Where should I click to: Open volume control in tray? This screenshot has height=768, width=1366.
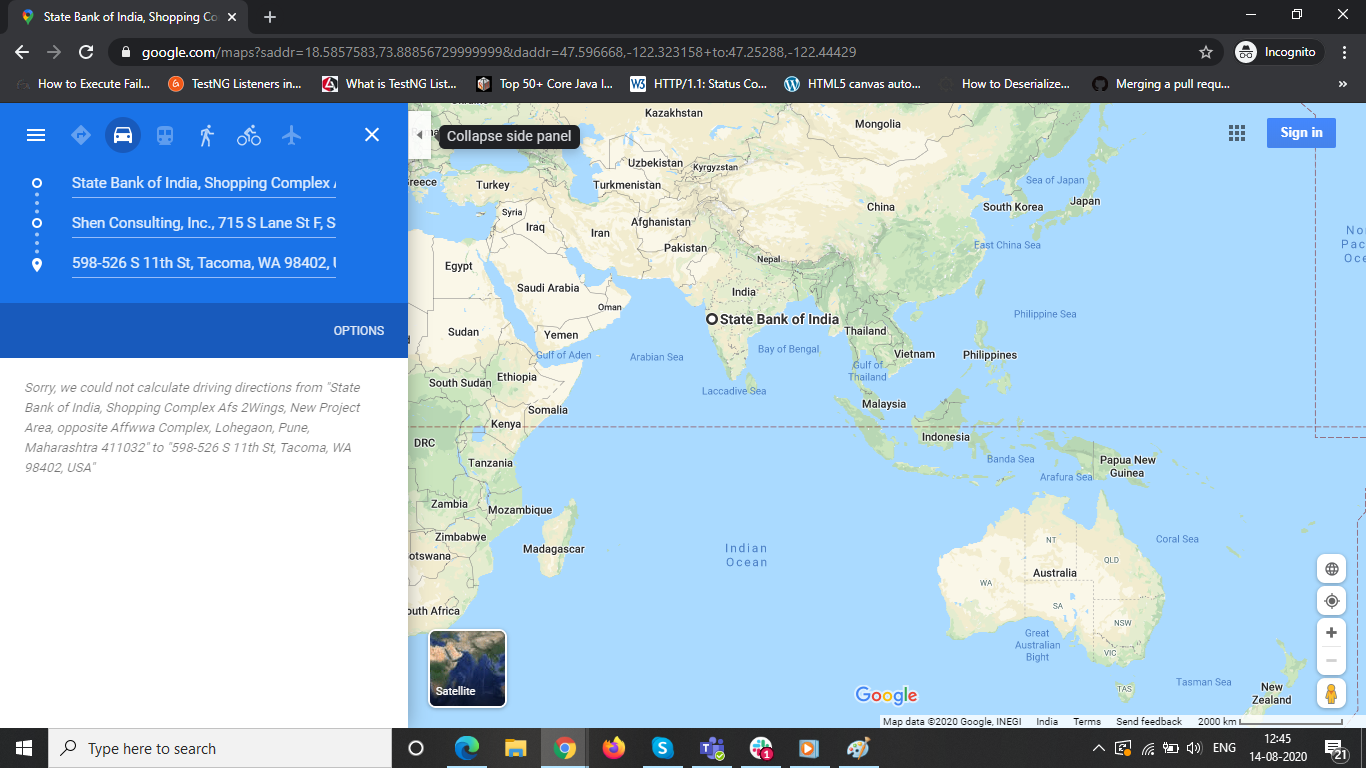tap(1193, 748)
